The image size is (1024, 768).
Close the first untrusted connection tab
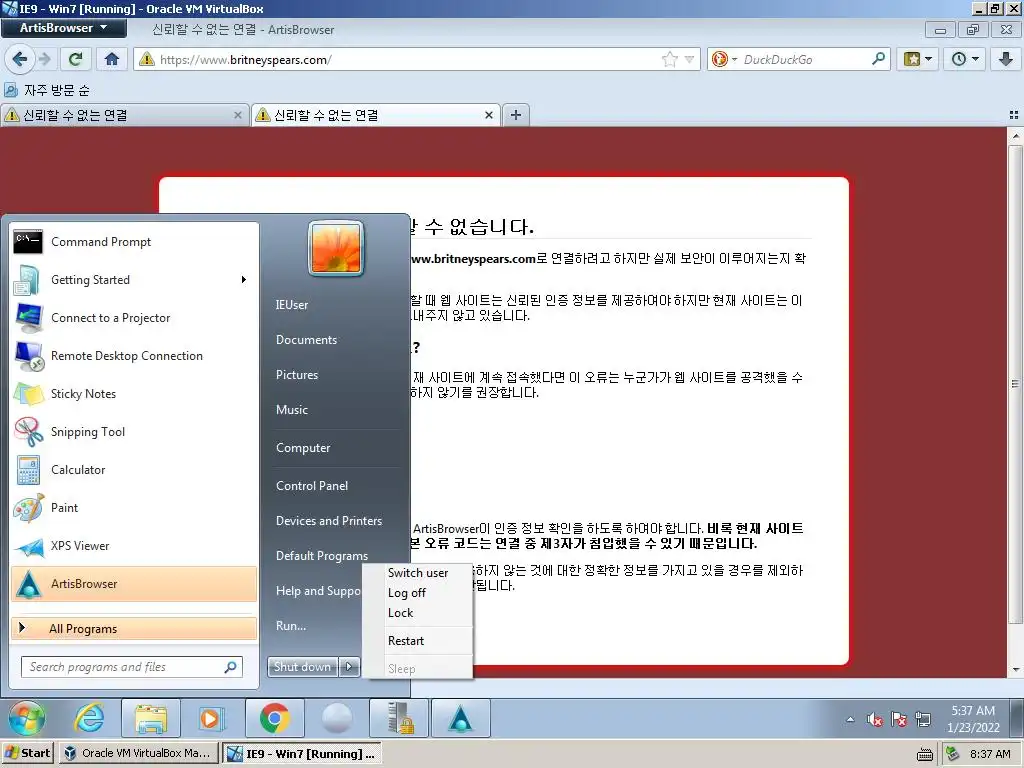pyautogui.click(x=238, y=115)
